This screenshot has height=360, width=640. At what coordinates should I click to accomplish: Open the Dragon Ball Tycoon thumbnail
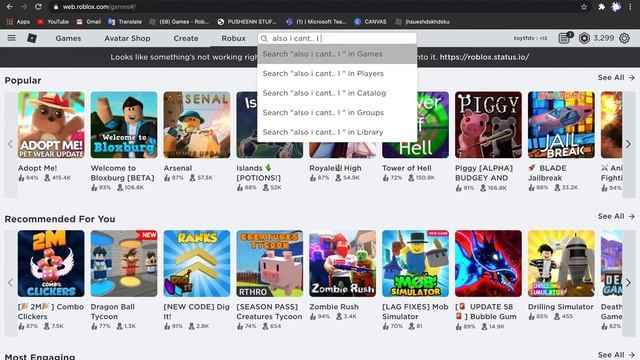point(124,264)
